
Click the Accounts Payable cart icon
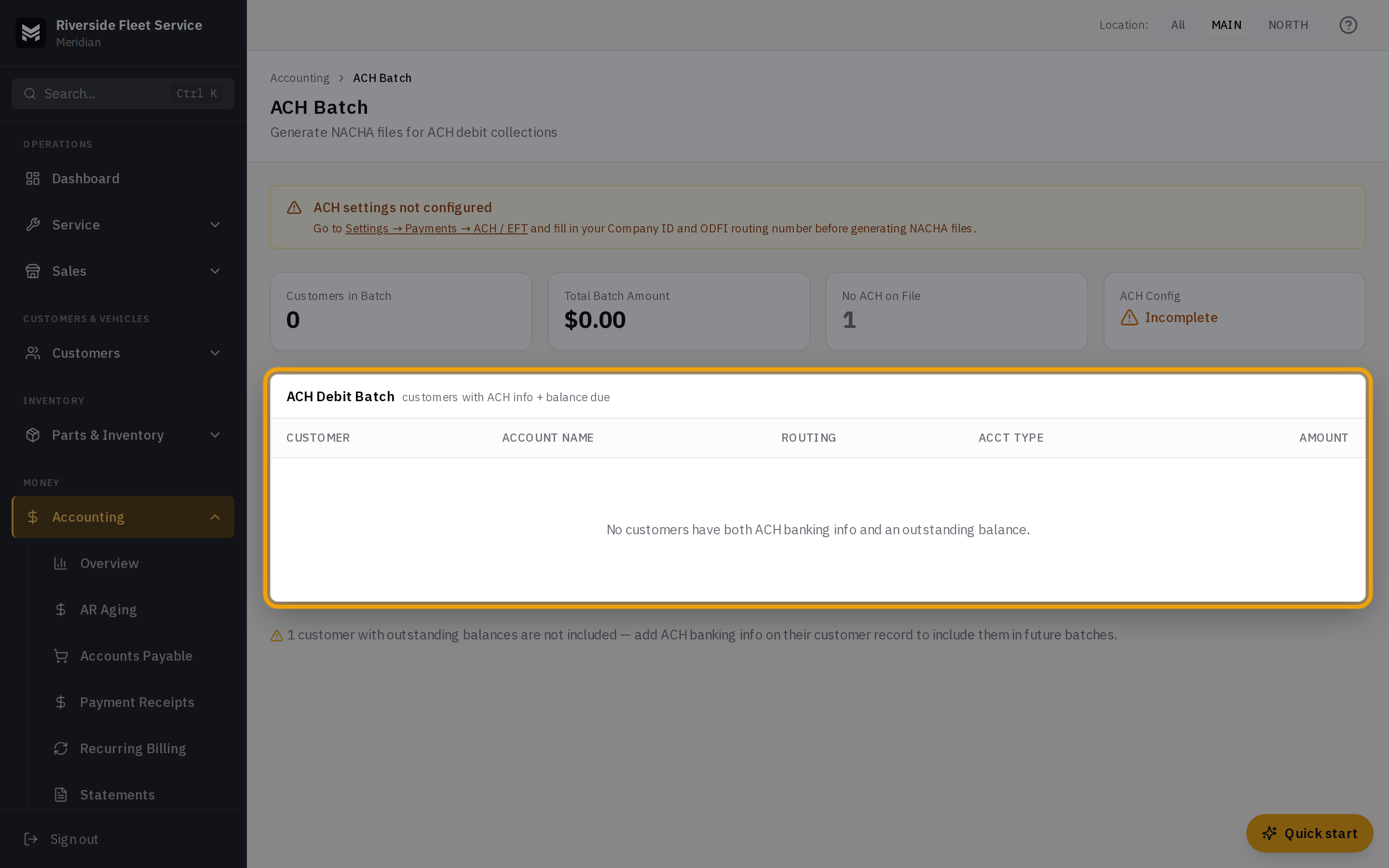61,656
